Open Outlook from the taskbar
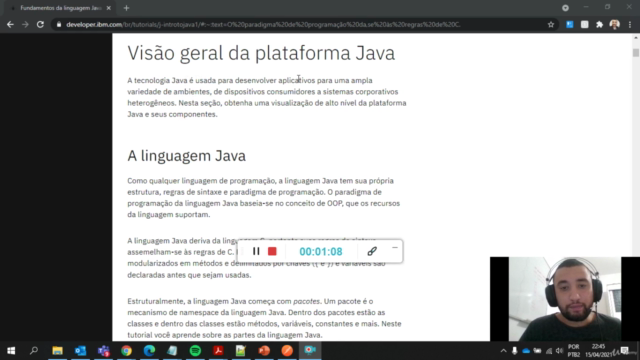 click(x=80, y=351)
